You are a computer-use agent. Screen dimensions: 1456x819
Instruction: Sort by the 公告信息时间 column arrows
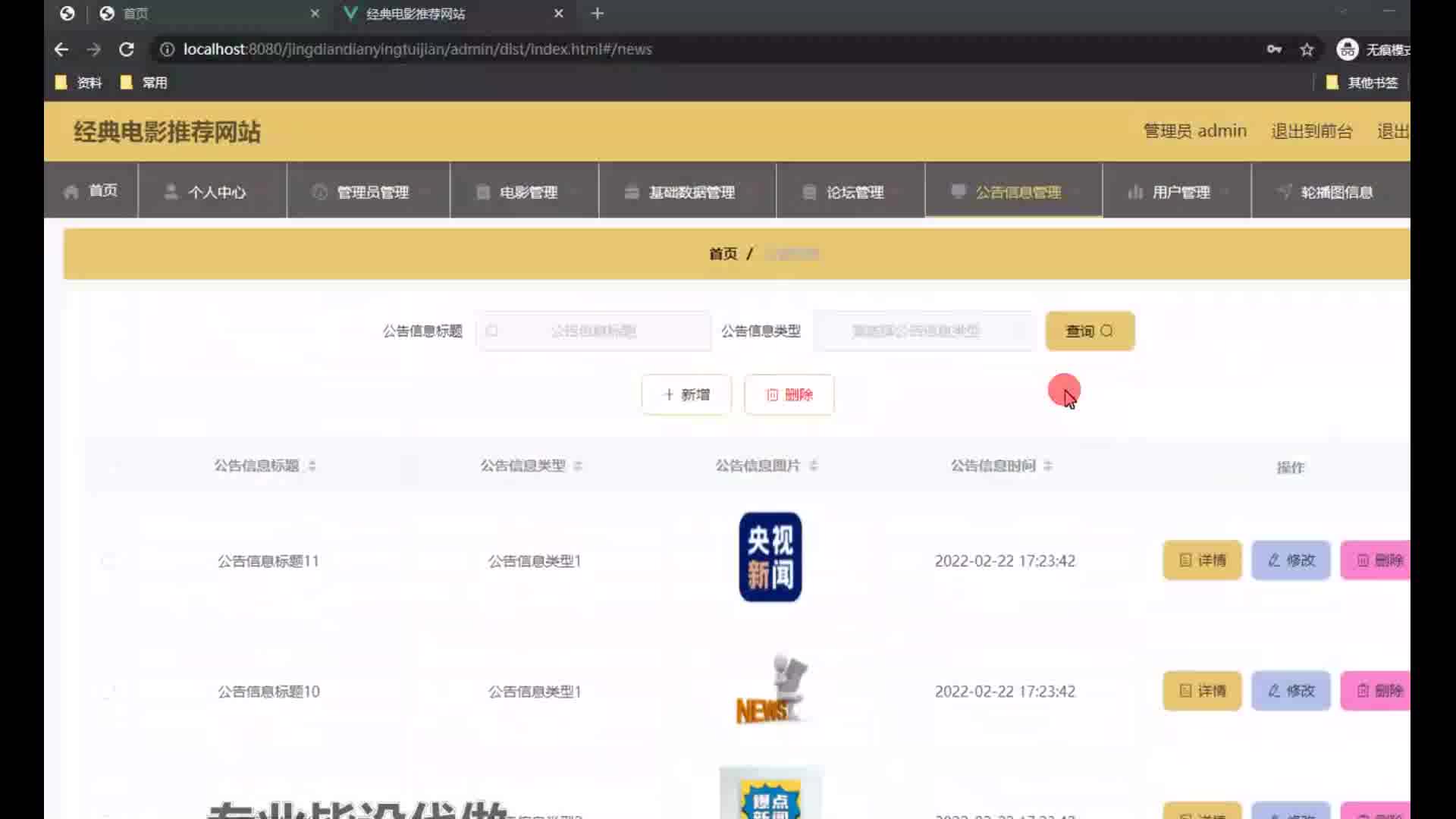tap(1048, 466)
